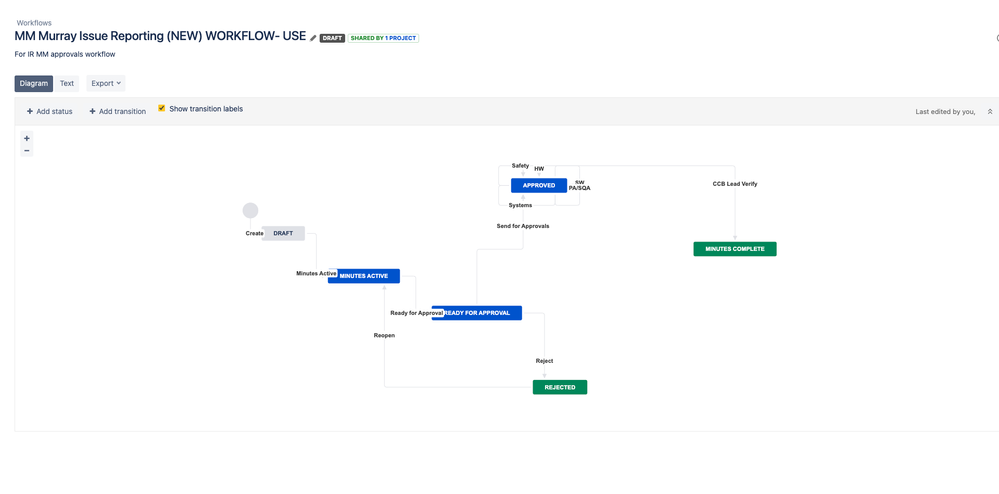
Task: Click the Last edited by you text
Action: [945, 112]
